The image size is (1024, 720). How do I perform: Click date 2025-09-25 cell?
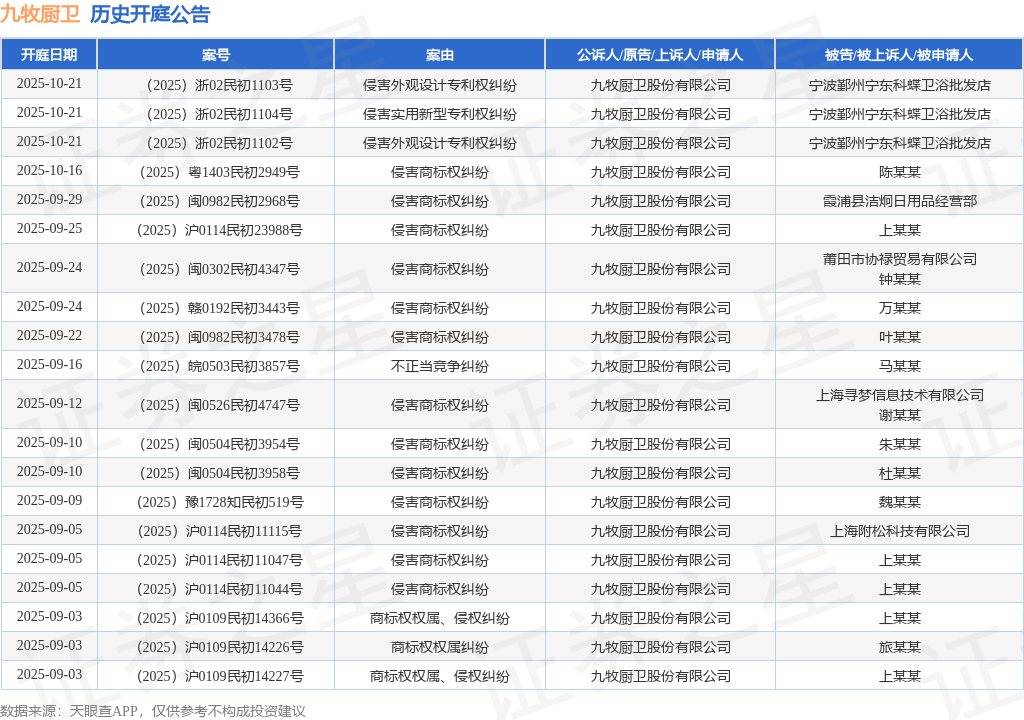pyautogui.click(x=49, y=229)
